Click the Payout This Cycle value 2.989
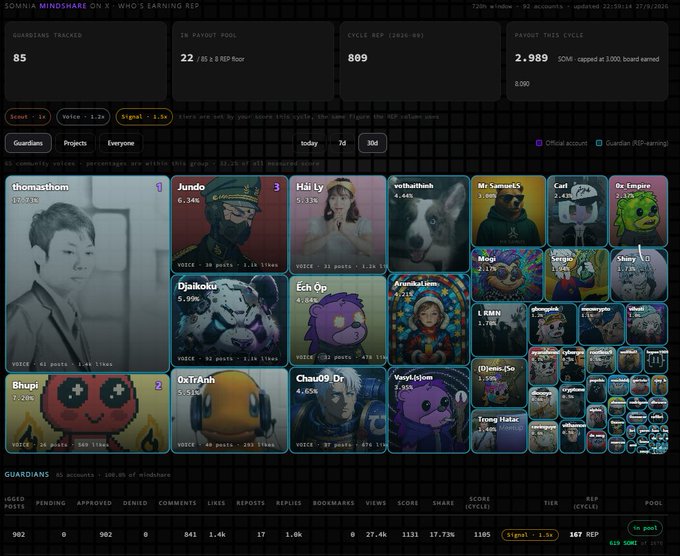 531,58
